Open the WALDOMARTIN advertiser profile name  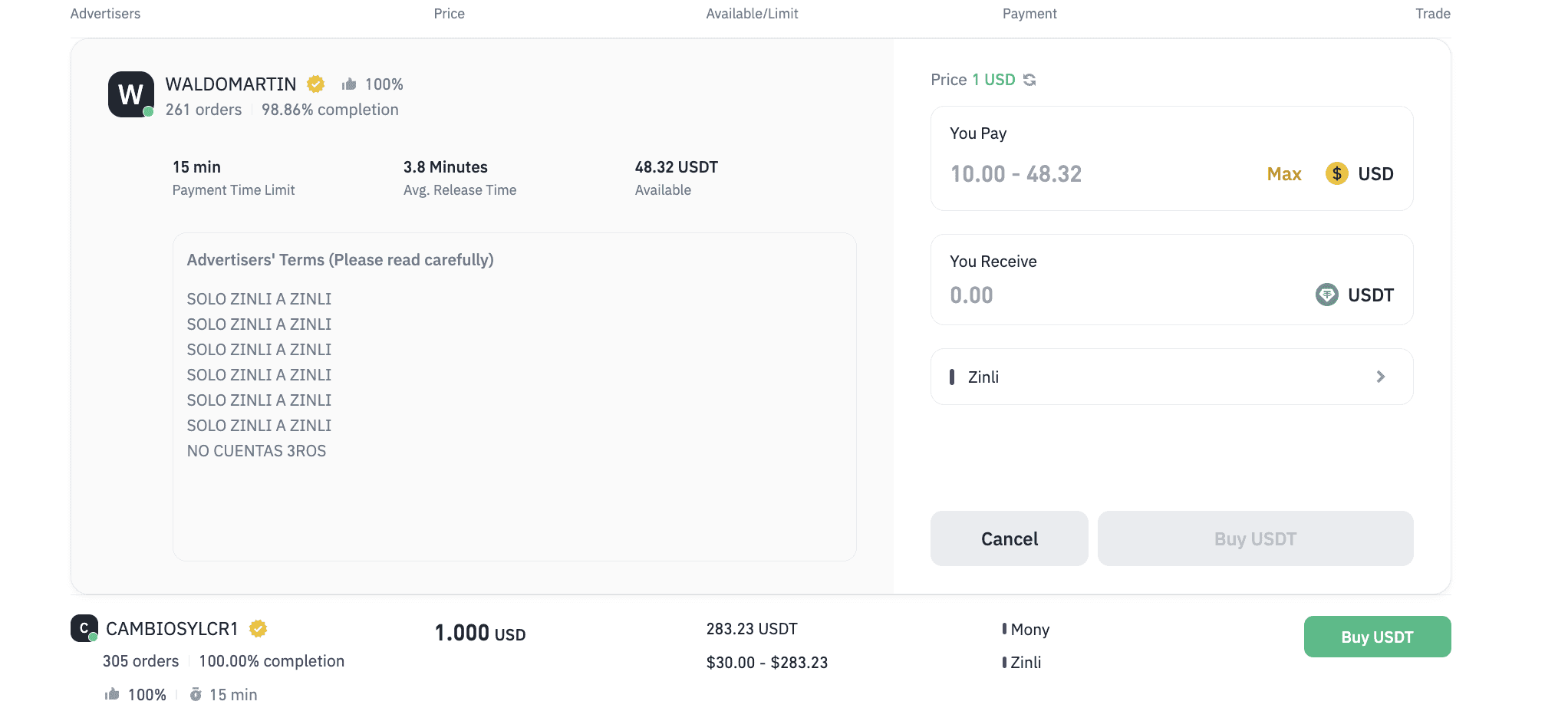(x=231, y=84)
